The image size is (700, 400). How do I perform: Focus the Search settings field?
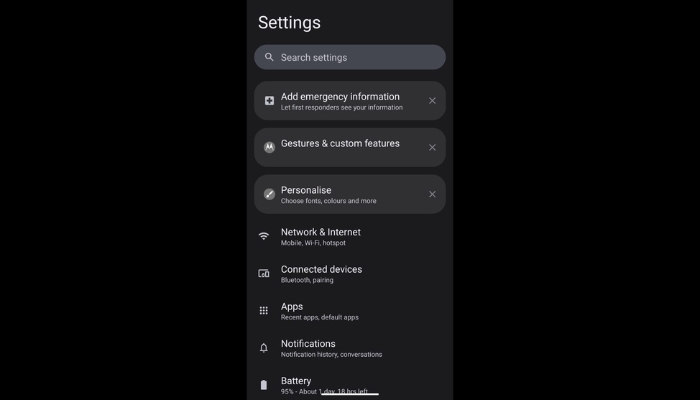click(350, 57)
